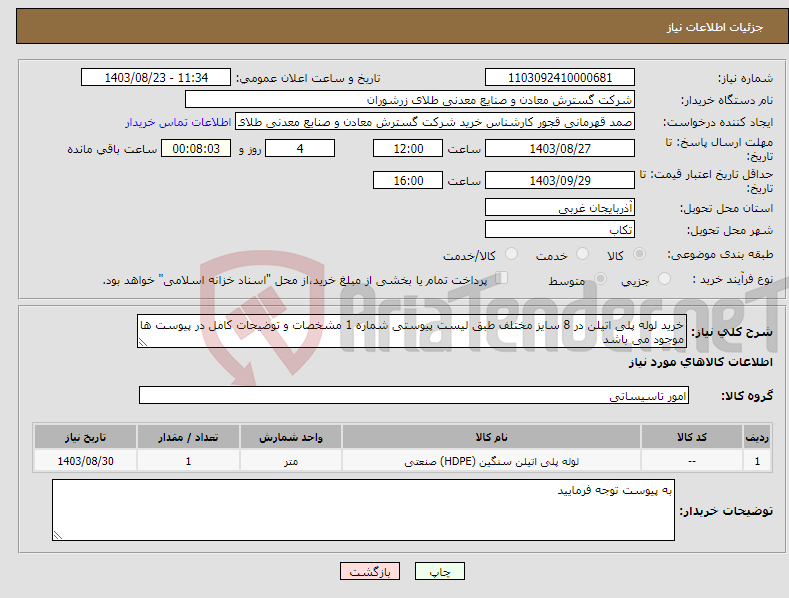
Task: Click the تعداد / مقدار column header
Action: coord(188,437)
